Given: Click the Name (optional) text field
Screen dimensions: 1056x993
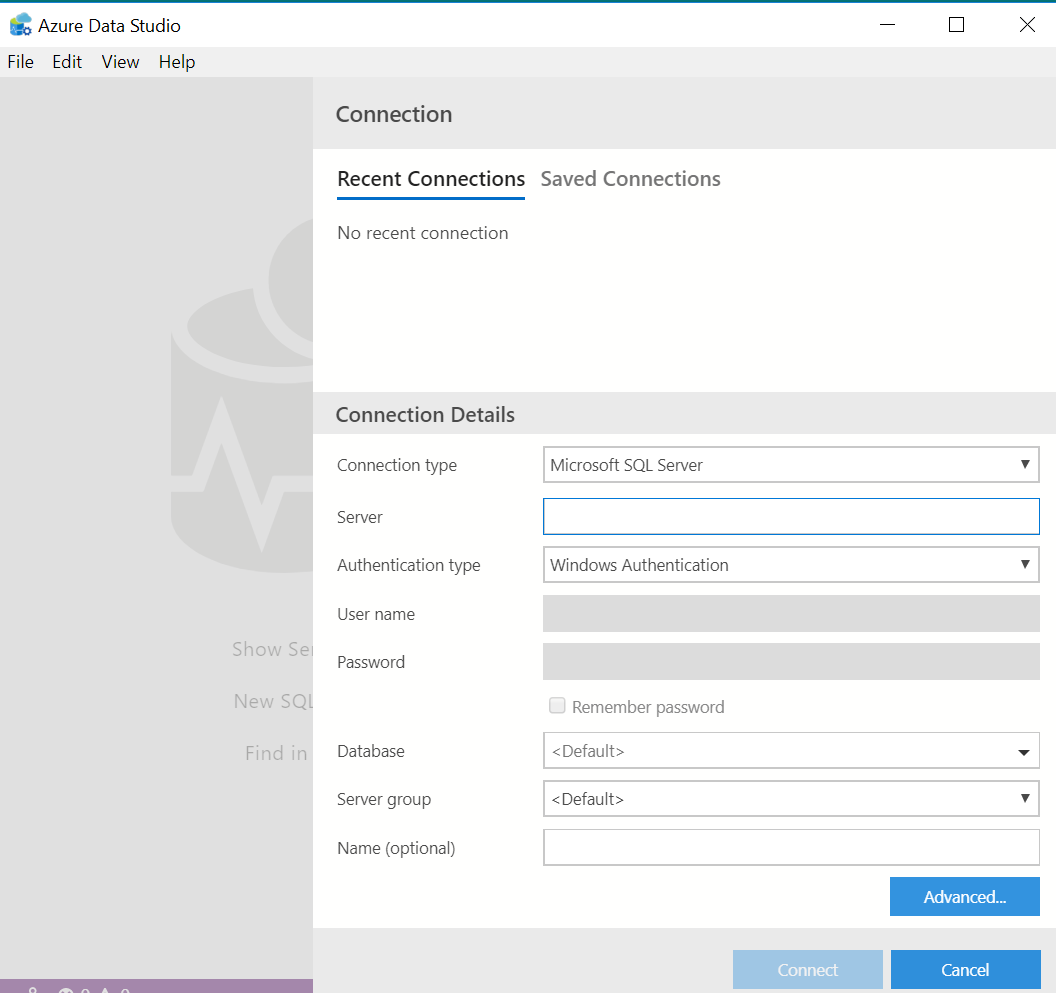Looking at the screenshot, I should coord(790,848).
